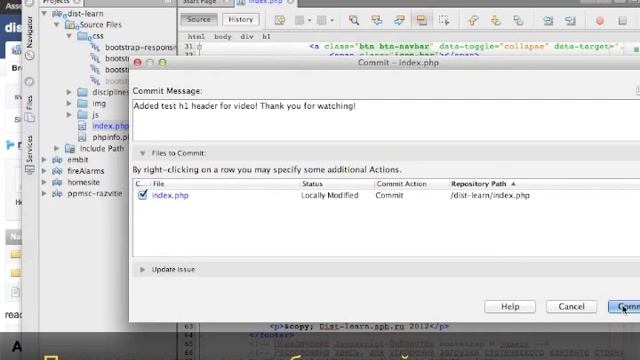The image size is (640, 360).
Task: Click Cancel in the commit dialog
Action: [x=571, y=307]
